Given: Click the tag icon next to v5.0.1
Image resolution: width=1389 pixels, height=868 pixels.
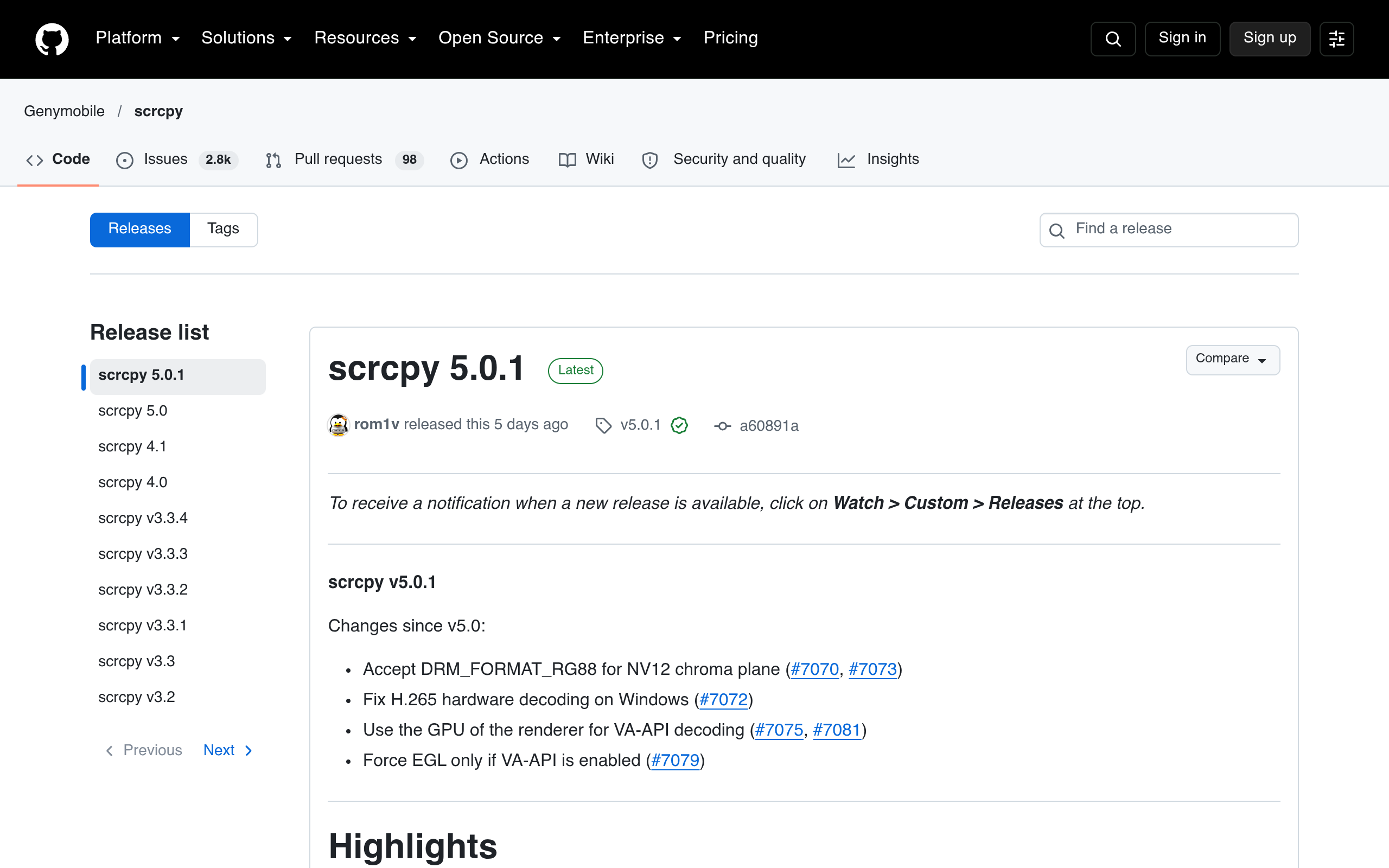Looking at the screenshot, I should pos(603,425).
